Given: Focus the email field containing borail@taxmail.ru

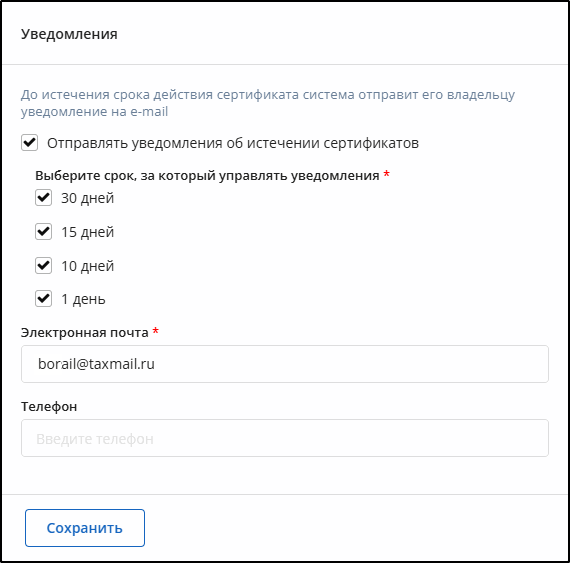Looking at the screenshot, I should pyautogui.click(x=285, y=364).
